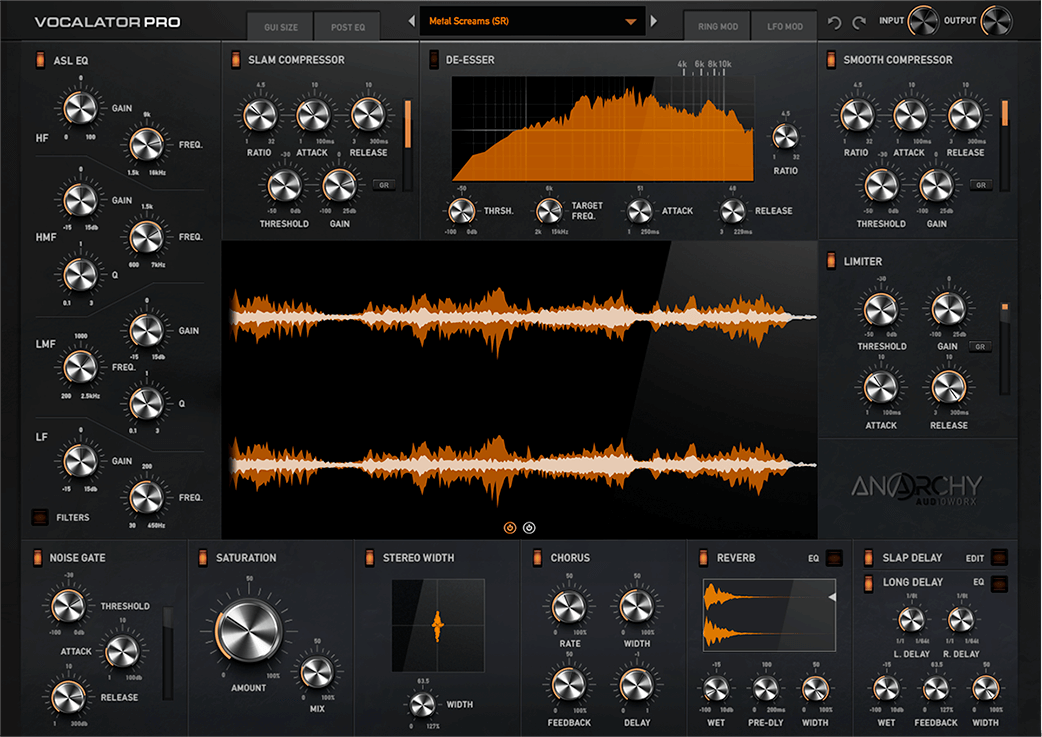Click the large Saturation AMOUNT knob
1042x737 pixels.
[x=249, y=631]
